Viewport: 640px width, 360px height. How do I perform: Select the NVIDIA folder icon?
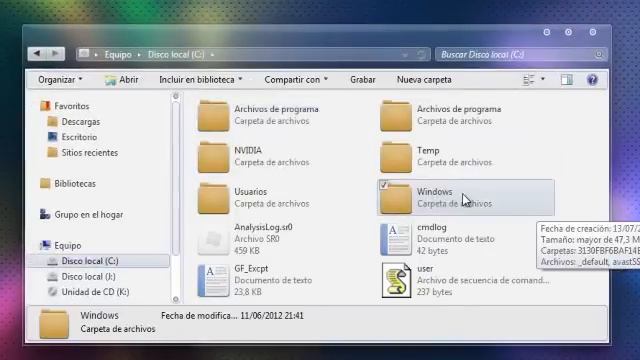click(x=213, y=158)
